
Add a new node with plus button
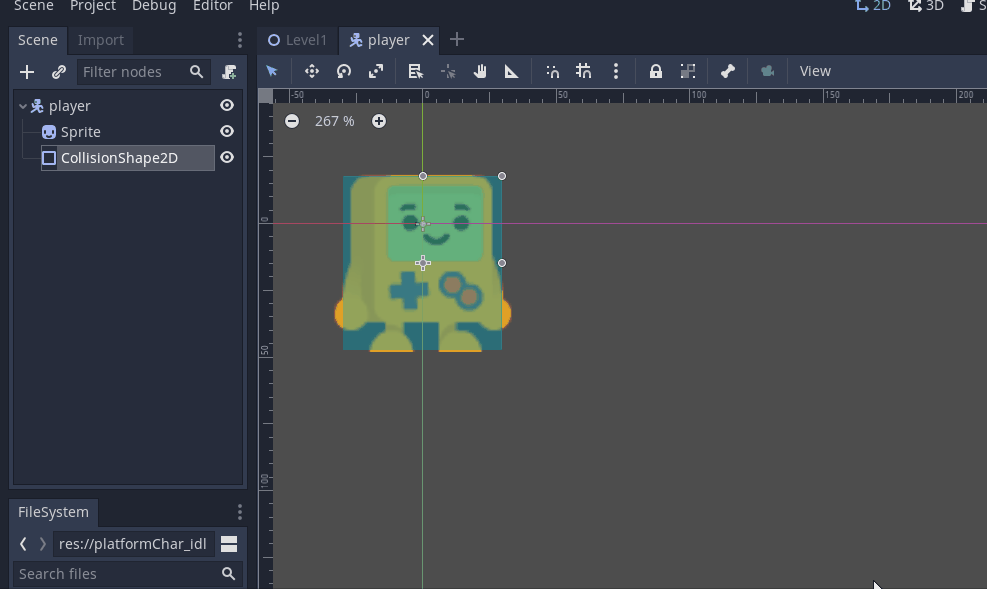coord(27,72)
